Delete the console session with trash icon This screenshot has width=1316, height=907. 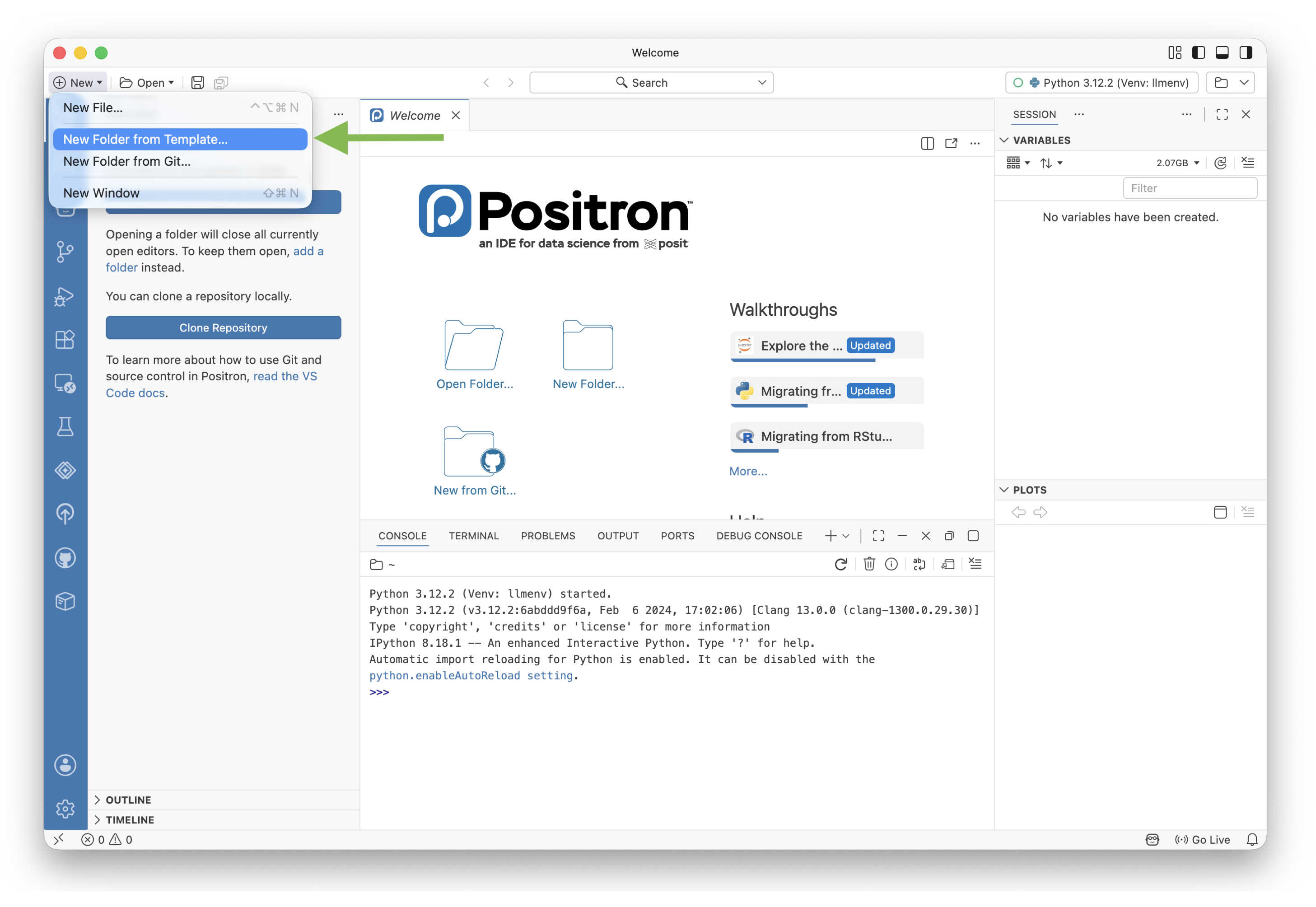(x=869, y=564)
